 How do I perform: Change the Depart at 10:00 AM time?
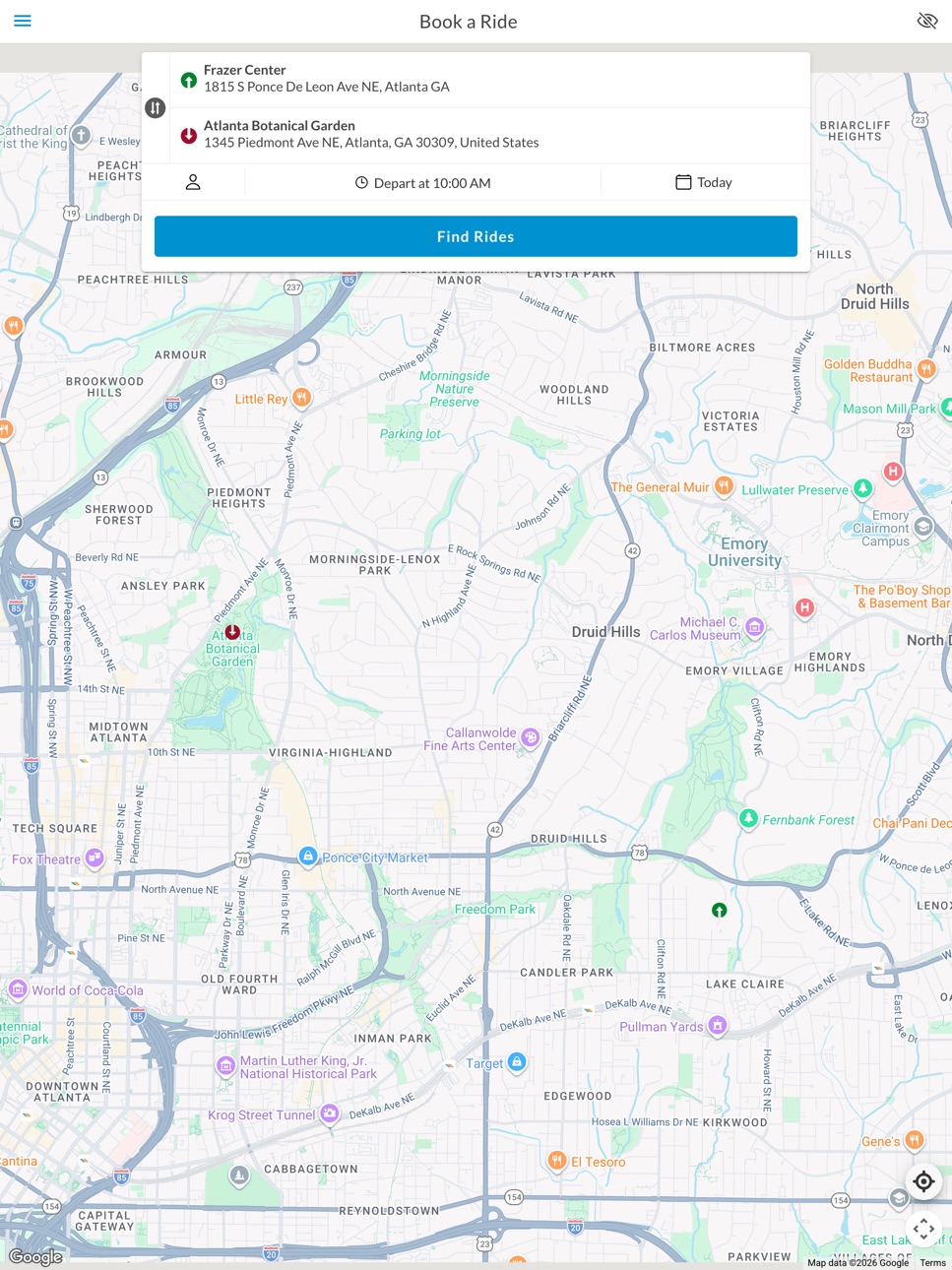pyautogui.click(x=422, y=183)
